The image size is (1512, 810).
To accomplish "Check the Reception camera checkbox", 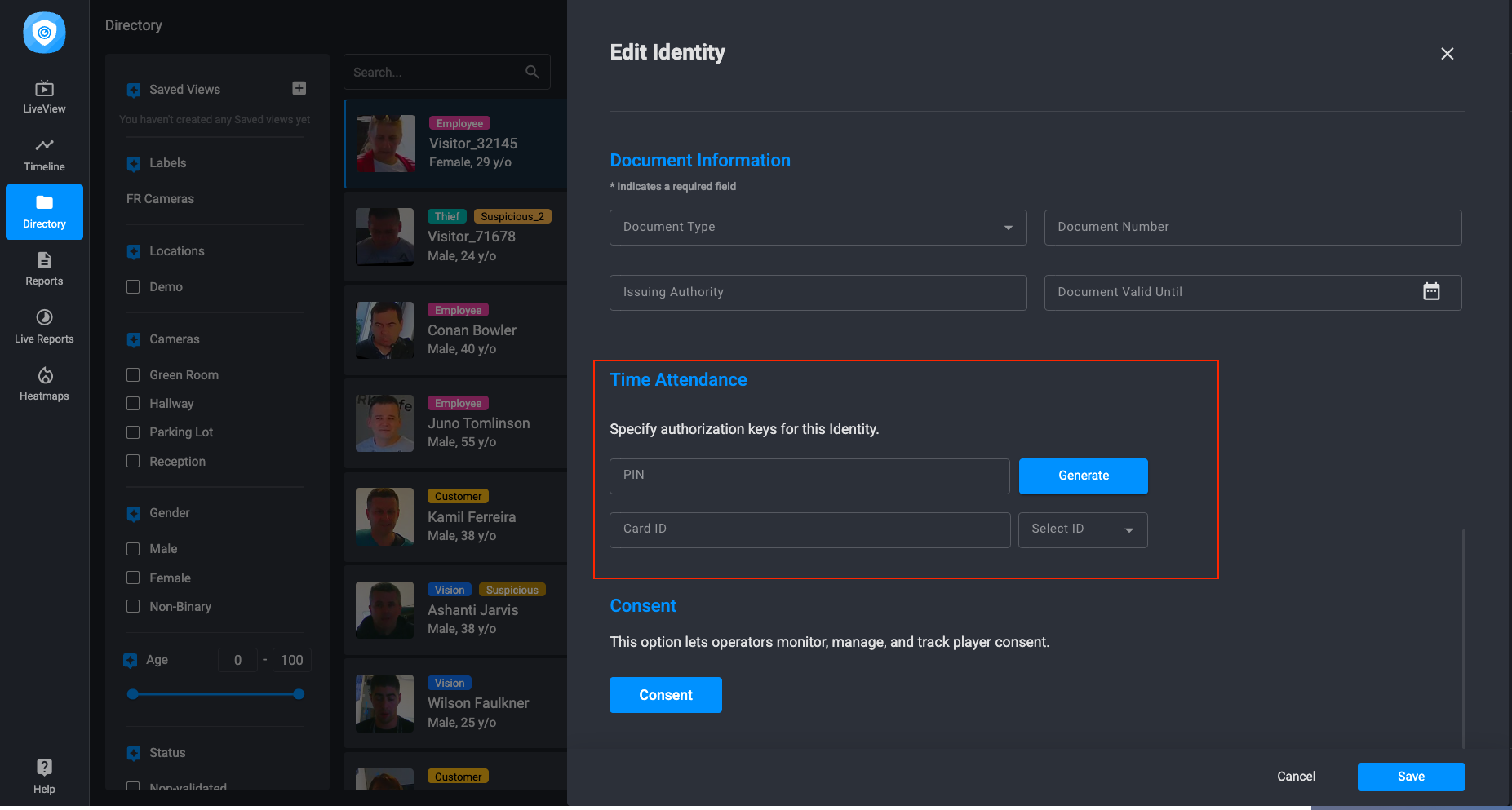I will coord(133,461).
